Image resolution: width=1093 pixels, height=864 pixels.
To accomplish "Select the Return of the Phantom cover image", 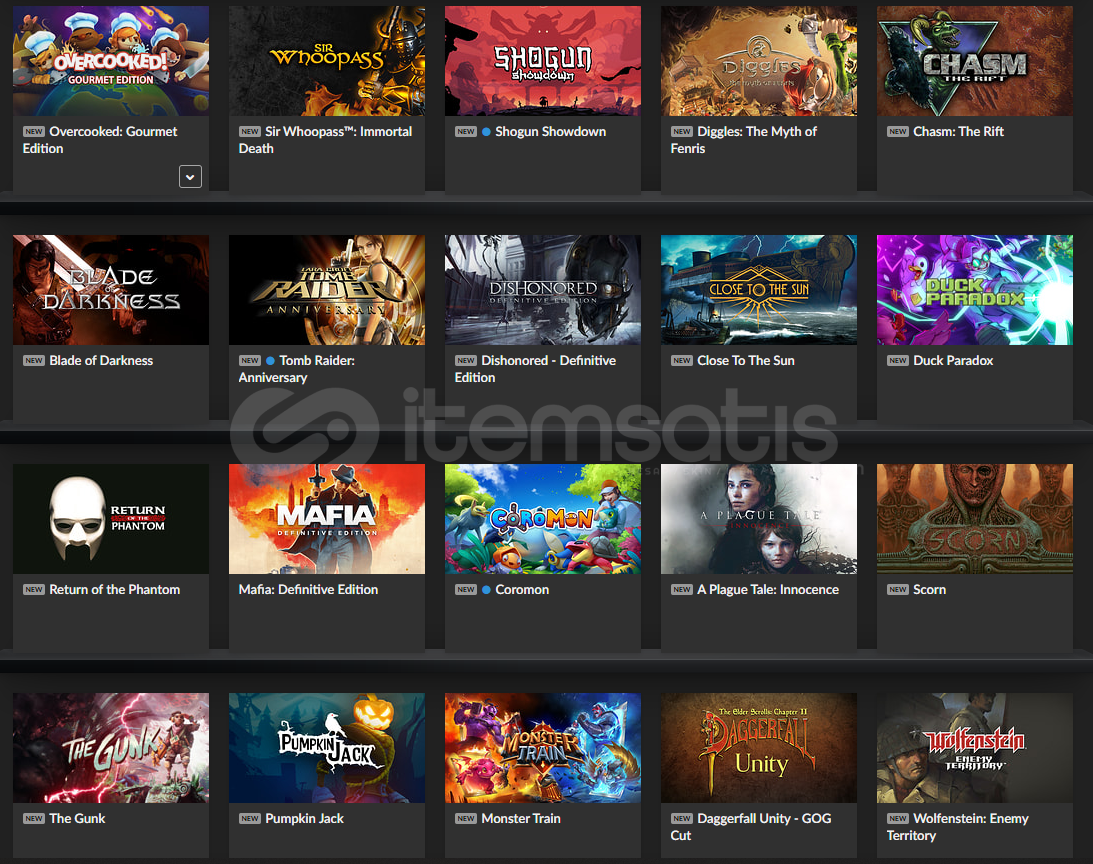I will coord(111,519).
